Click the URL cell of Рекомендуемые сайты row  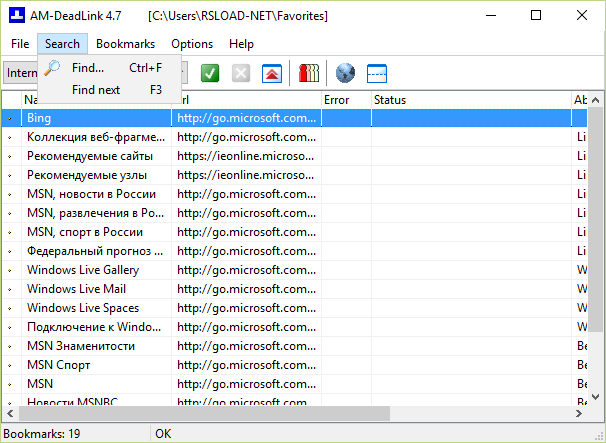click(247, 156)
